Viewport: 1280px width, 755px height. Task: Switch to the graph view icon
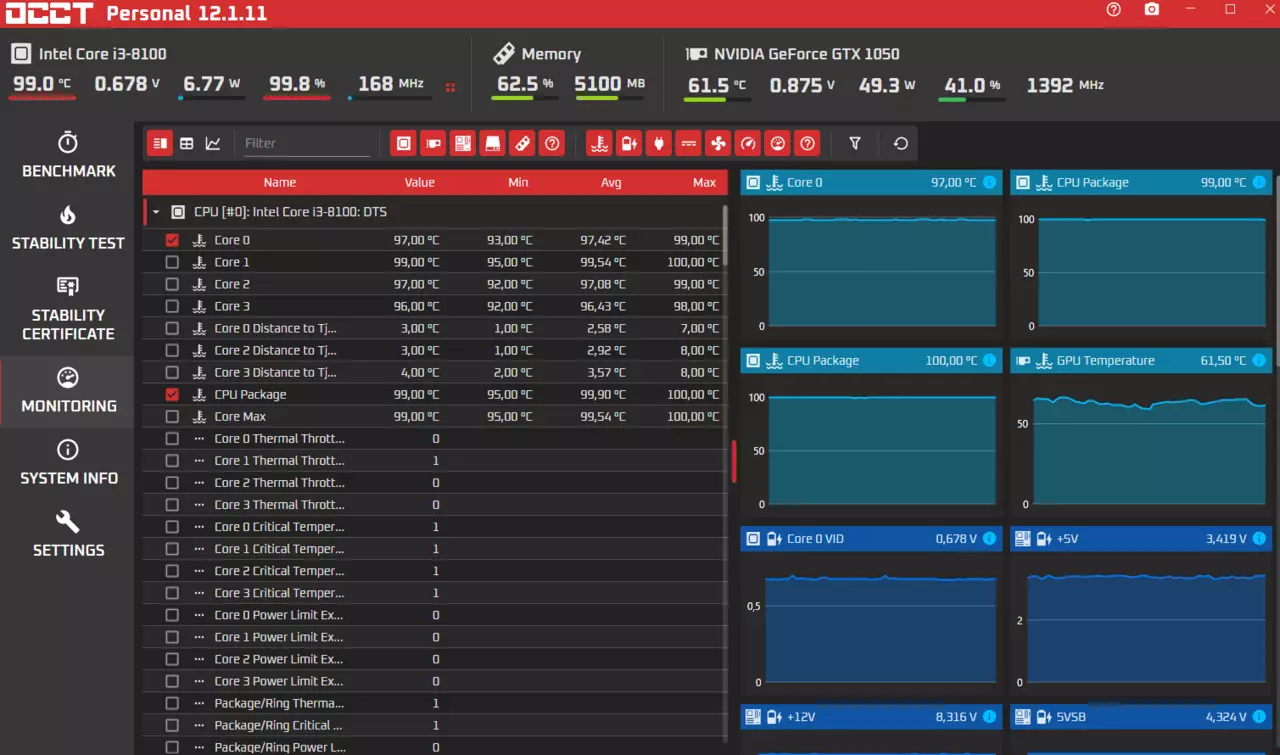(x=213, y=143)
